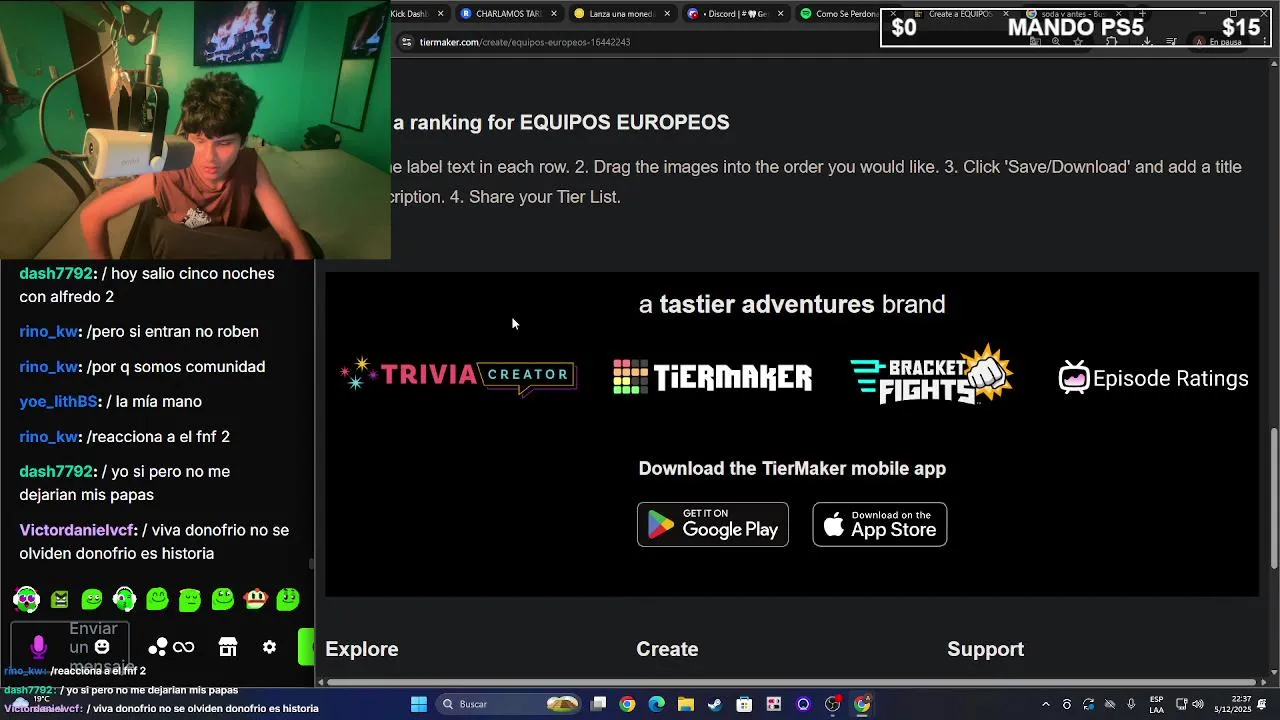This screenshot has width=1280, height=720.
Task: Click the infinity icon in chat toolbar
Action: (184, 647)
